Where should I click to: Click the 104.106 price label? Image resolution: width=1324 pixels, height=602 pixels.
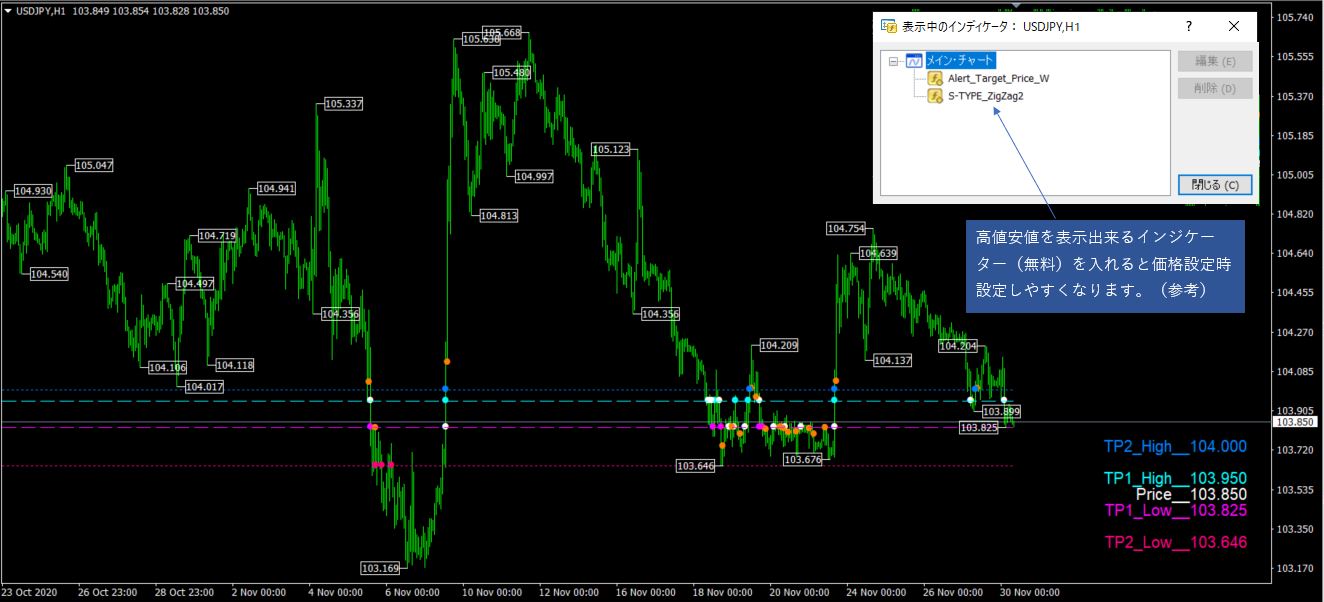click(x=167, y=368)
